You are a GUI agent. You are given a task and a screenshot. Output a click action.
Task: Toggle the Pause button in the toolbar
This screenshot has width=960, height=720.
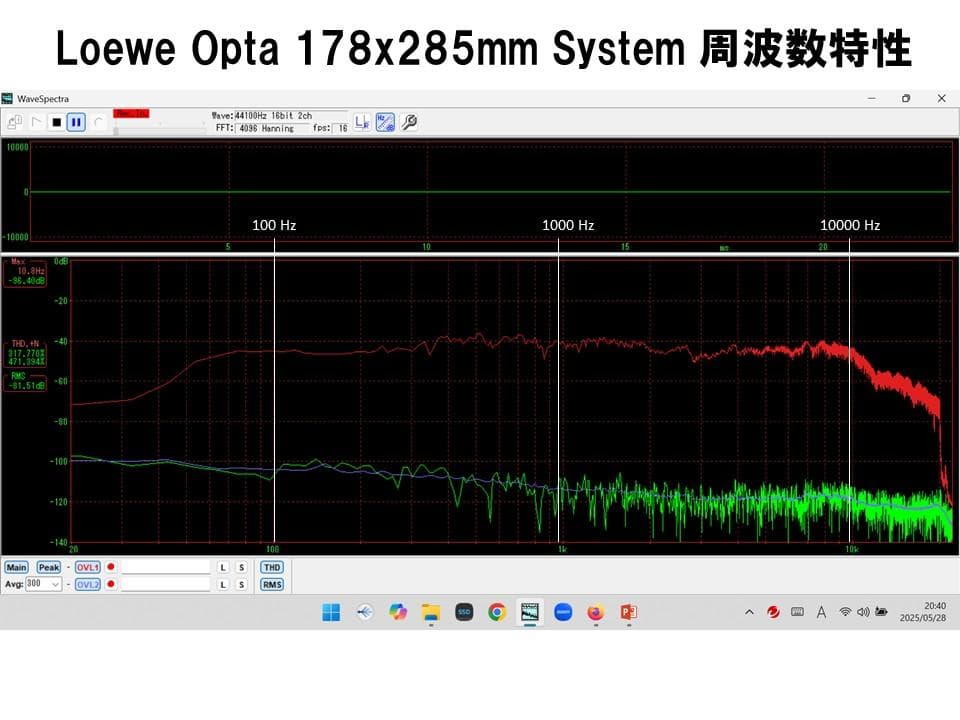point(75,122)
